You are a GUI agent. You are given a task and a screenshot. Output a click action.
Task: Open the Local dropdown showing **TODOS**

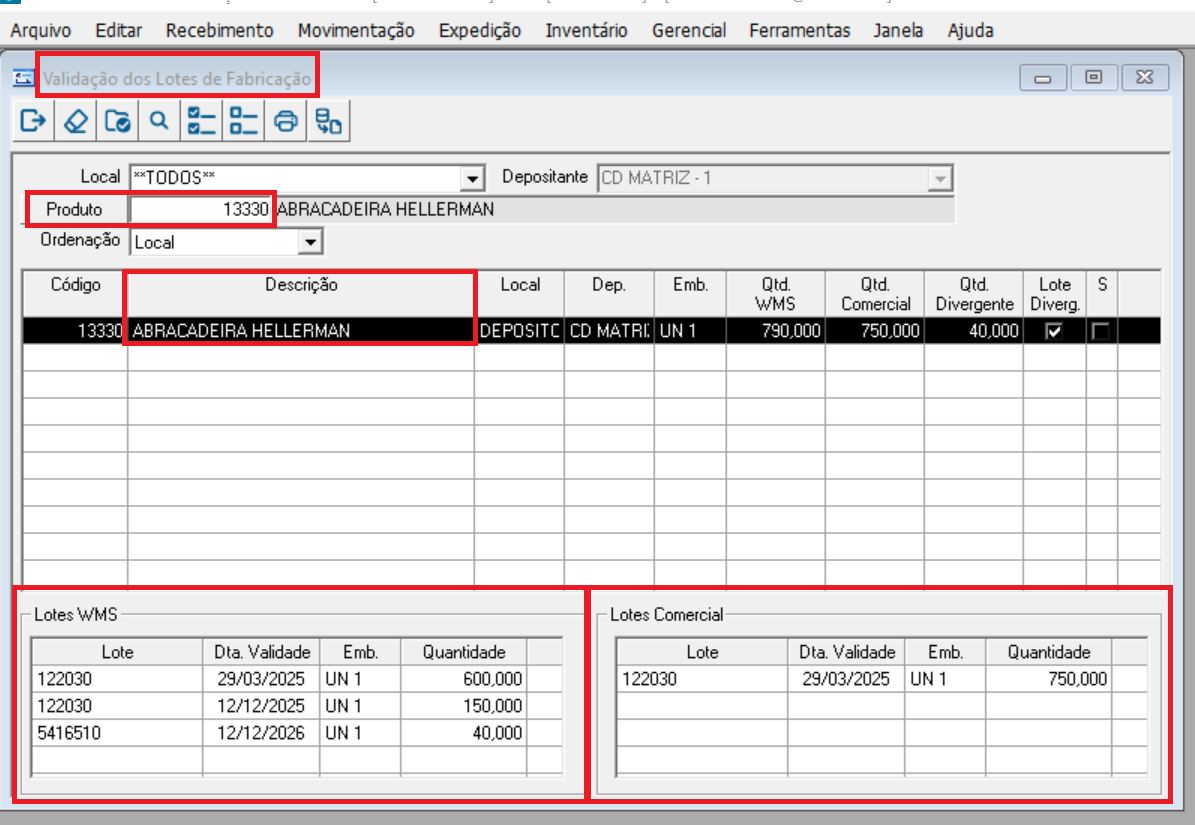(x=473, y=179)
